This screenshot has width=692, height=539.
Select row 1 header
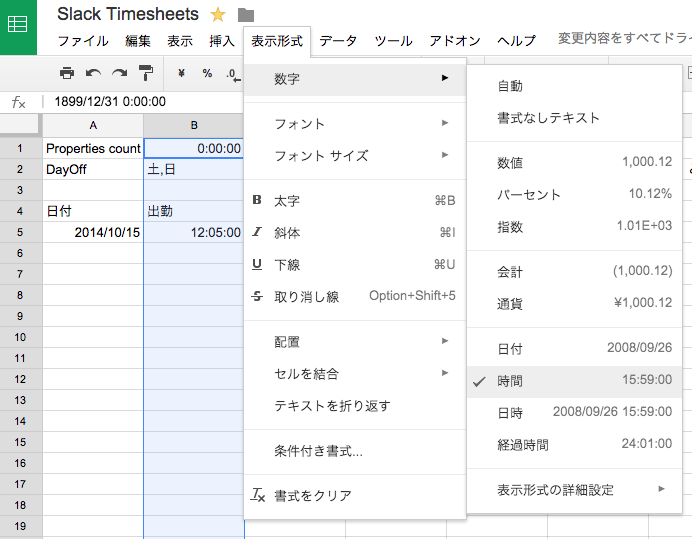tap(20, 148)
